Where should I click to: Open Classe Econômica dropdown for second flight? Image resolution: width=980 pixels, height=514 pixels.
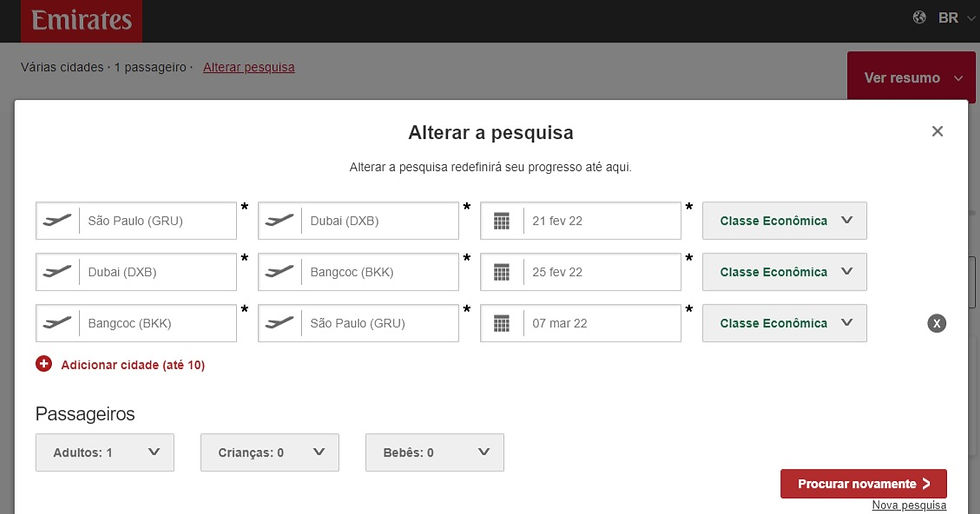coord(784,272)
